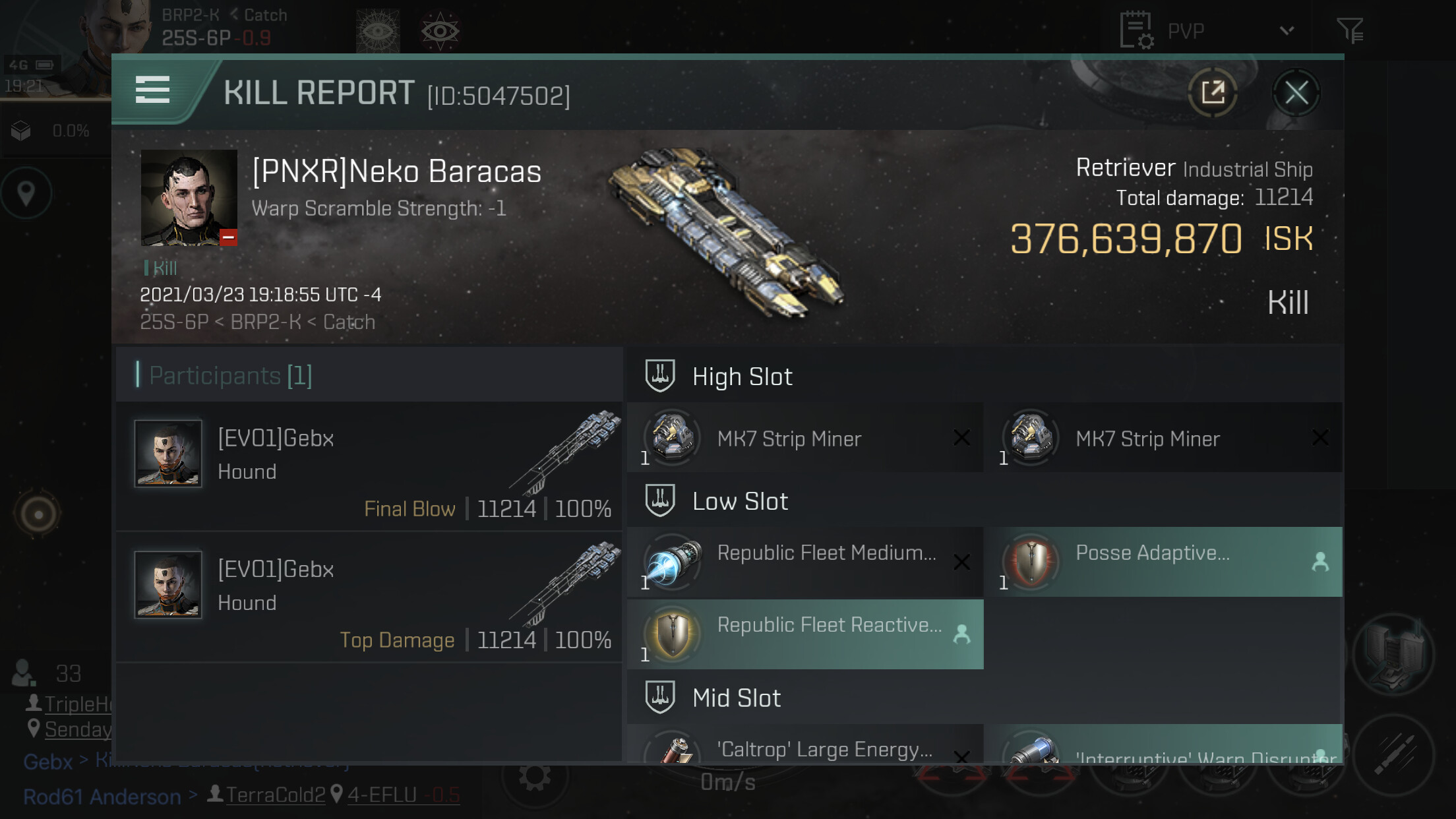
Task: Toggle the red eye visibility icon
Action: coord(440,31)
